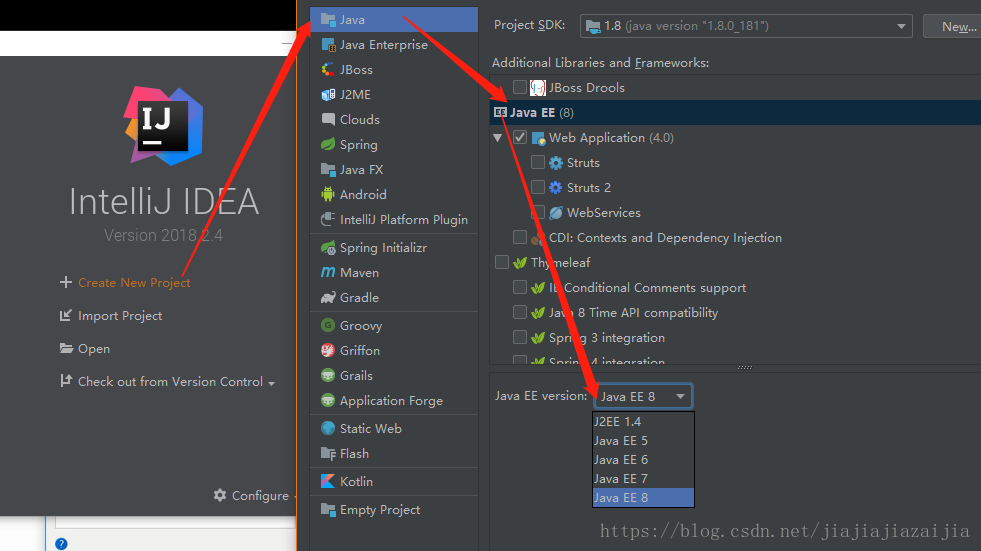Screen dimensions: 981x551
Task: Uncheck the Web Application checkbox
Action: coord(519,137)
